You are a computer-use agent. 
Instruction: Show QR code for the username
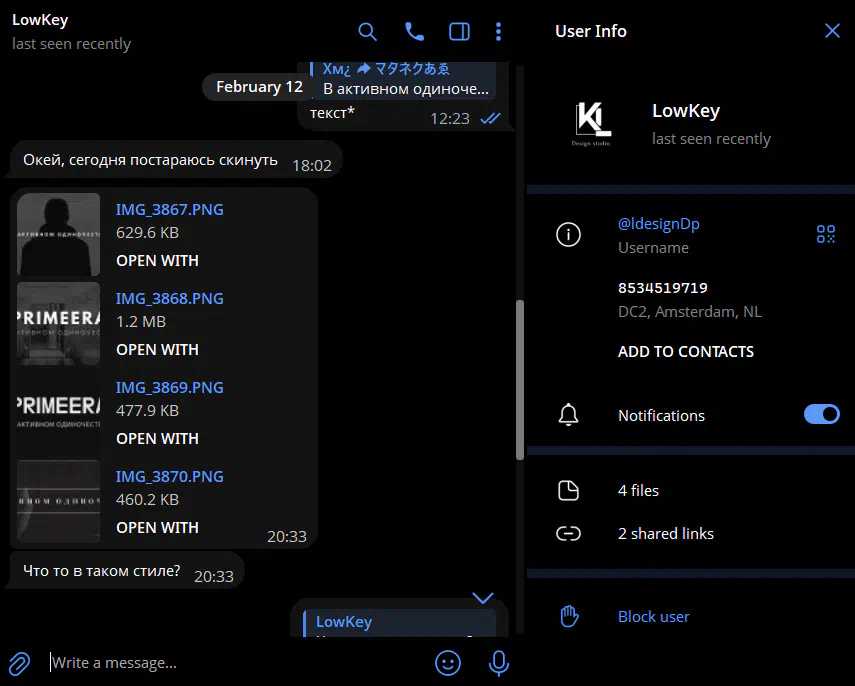pos(825,235)
